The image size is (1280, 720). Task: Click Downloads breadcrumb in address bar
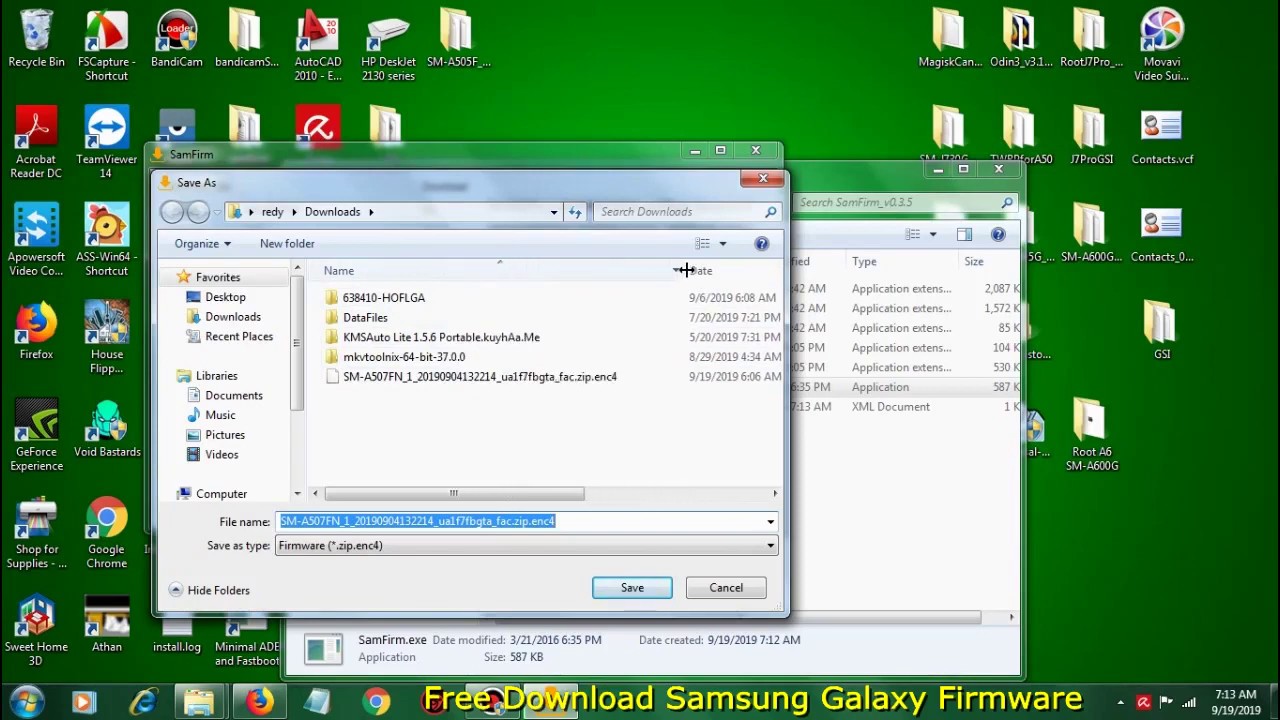332,212
